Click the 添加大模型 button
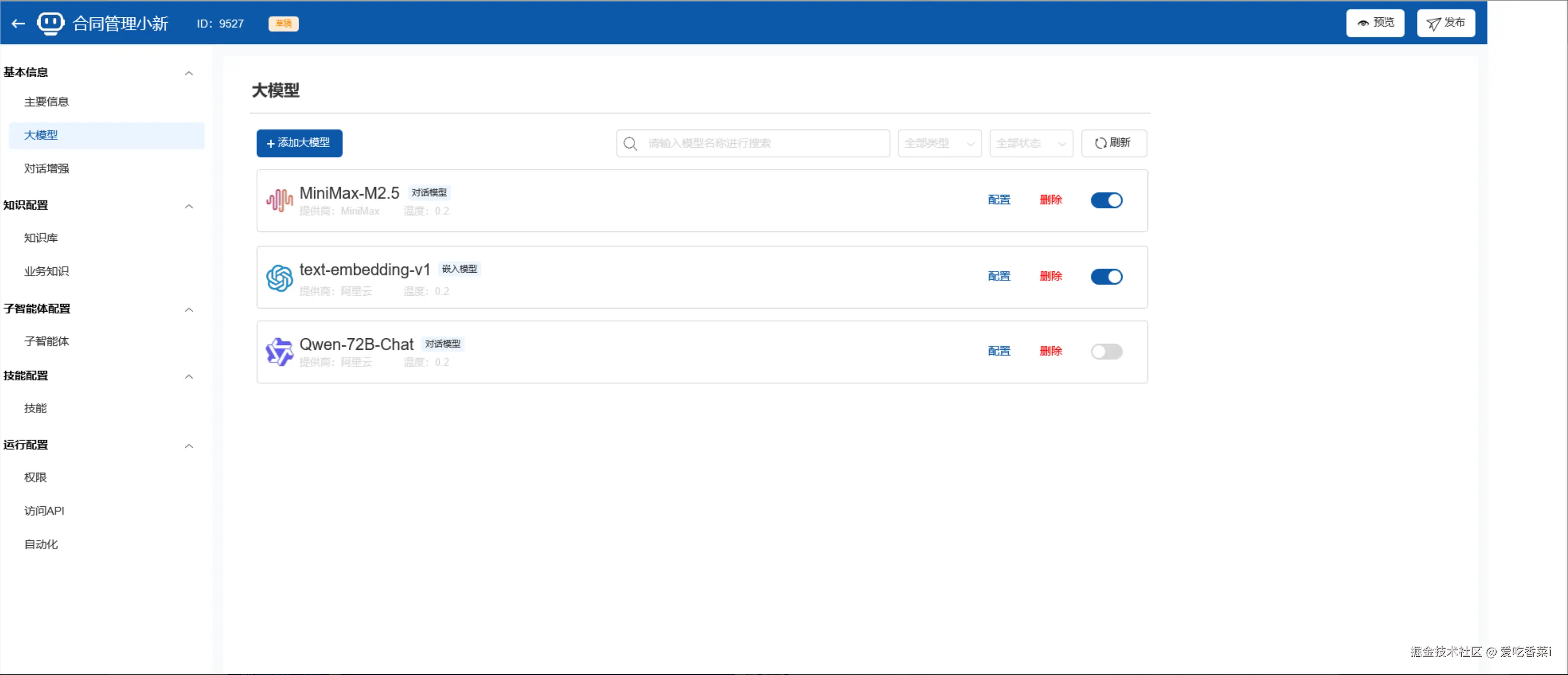 tap(299, 143)
